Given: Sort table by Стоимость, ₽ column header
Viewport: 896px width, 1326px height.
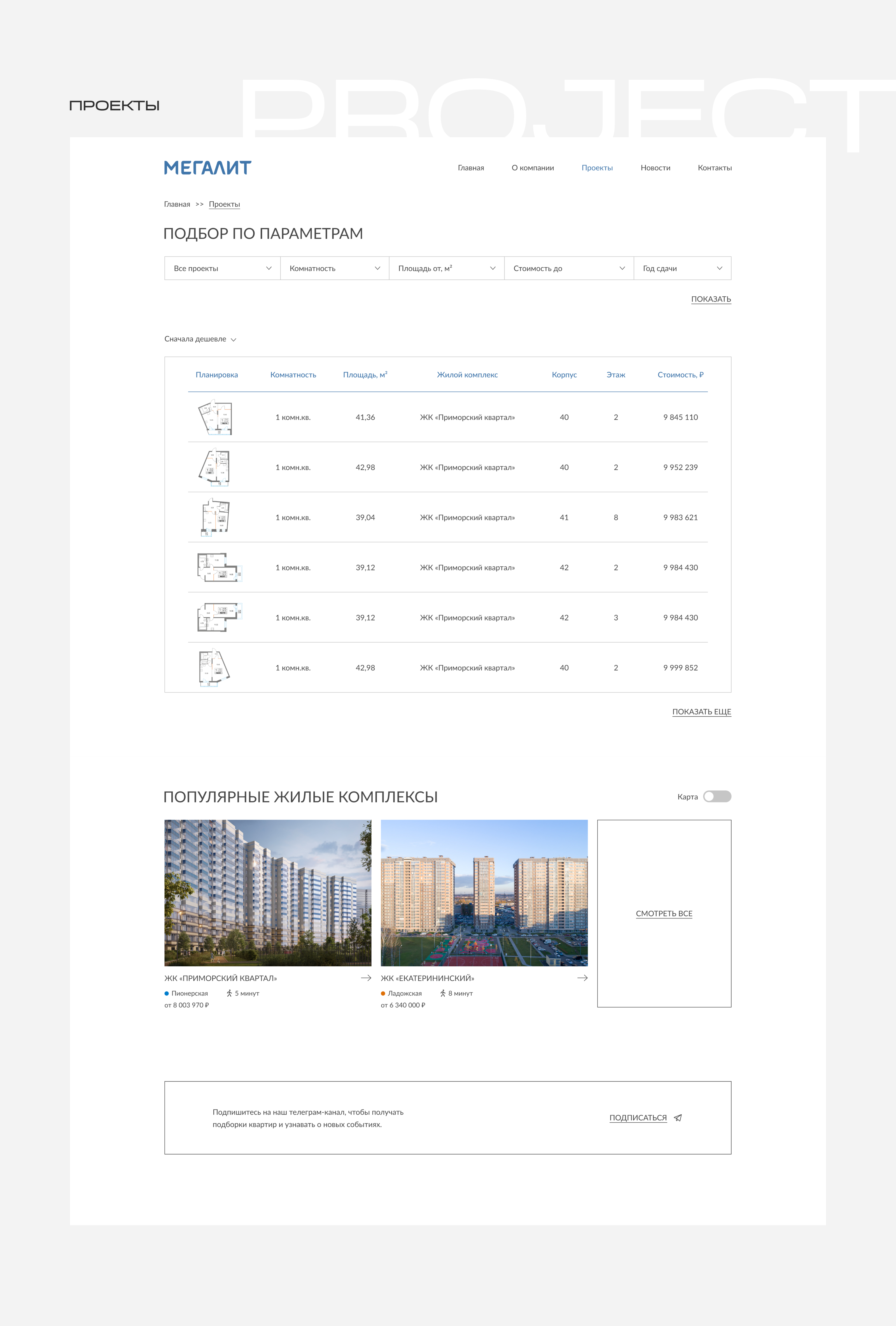Looking at the screenshot, I should (x=680, y=375).
